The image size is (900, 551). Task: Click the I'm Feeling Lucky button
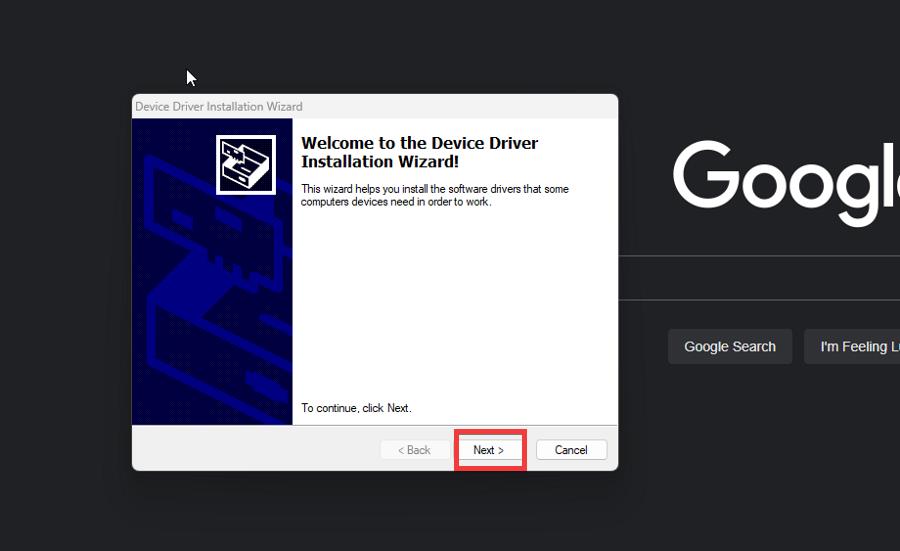[852, 347]
